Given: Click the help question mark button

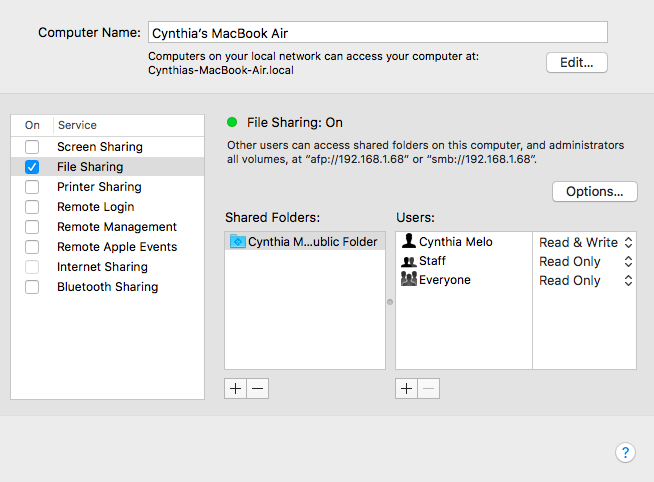Looking at the screenshot, I should tap(625, 453).
